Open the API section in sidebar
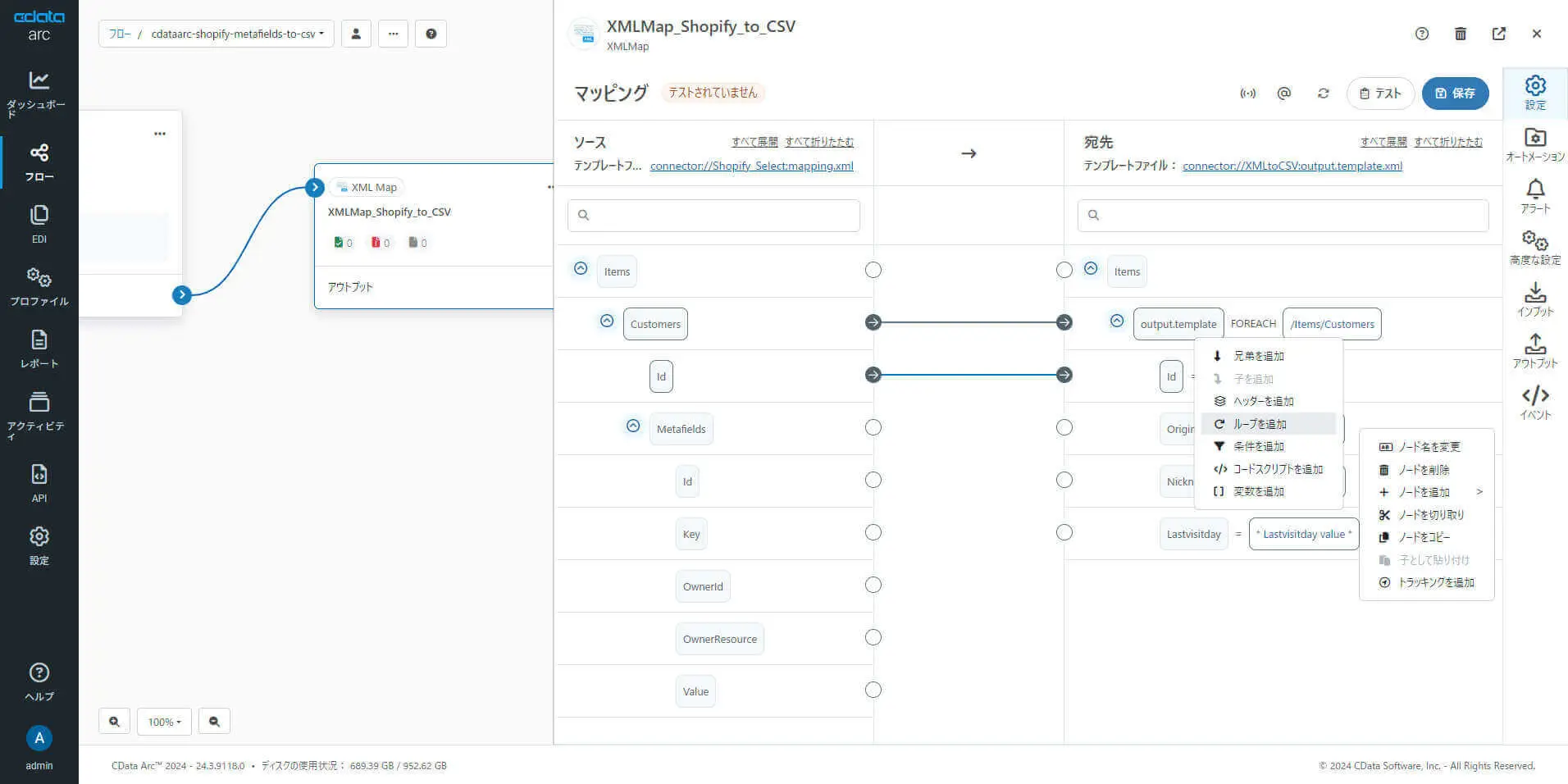Image resolution: width=1568 pixels, height=784 pixels. (x=39, y=482)
